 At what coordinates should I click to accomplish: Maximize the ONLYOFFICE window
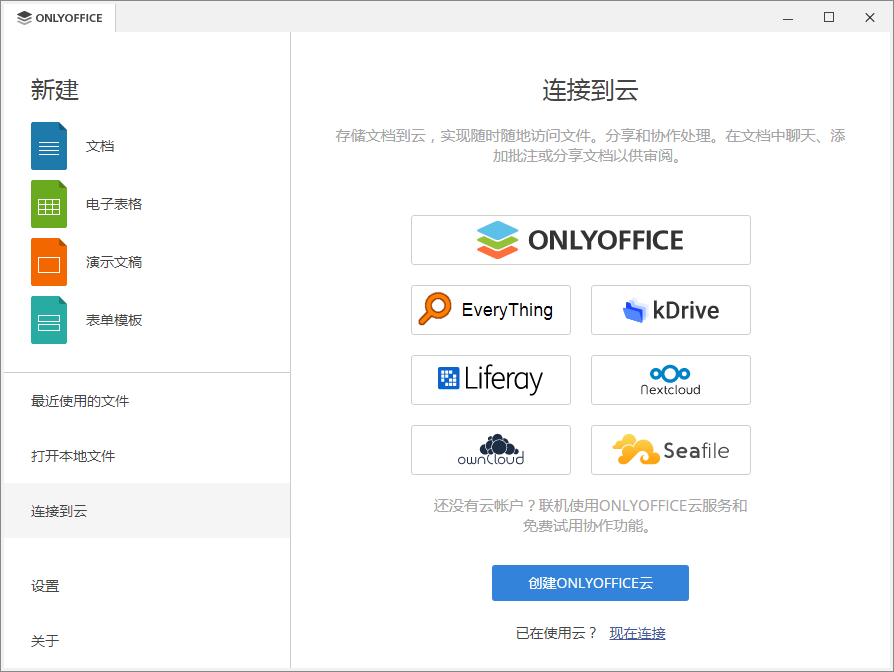coord(829,18)
